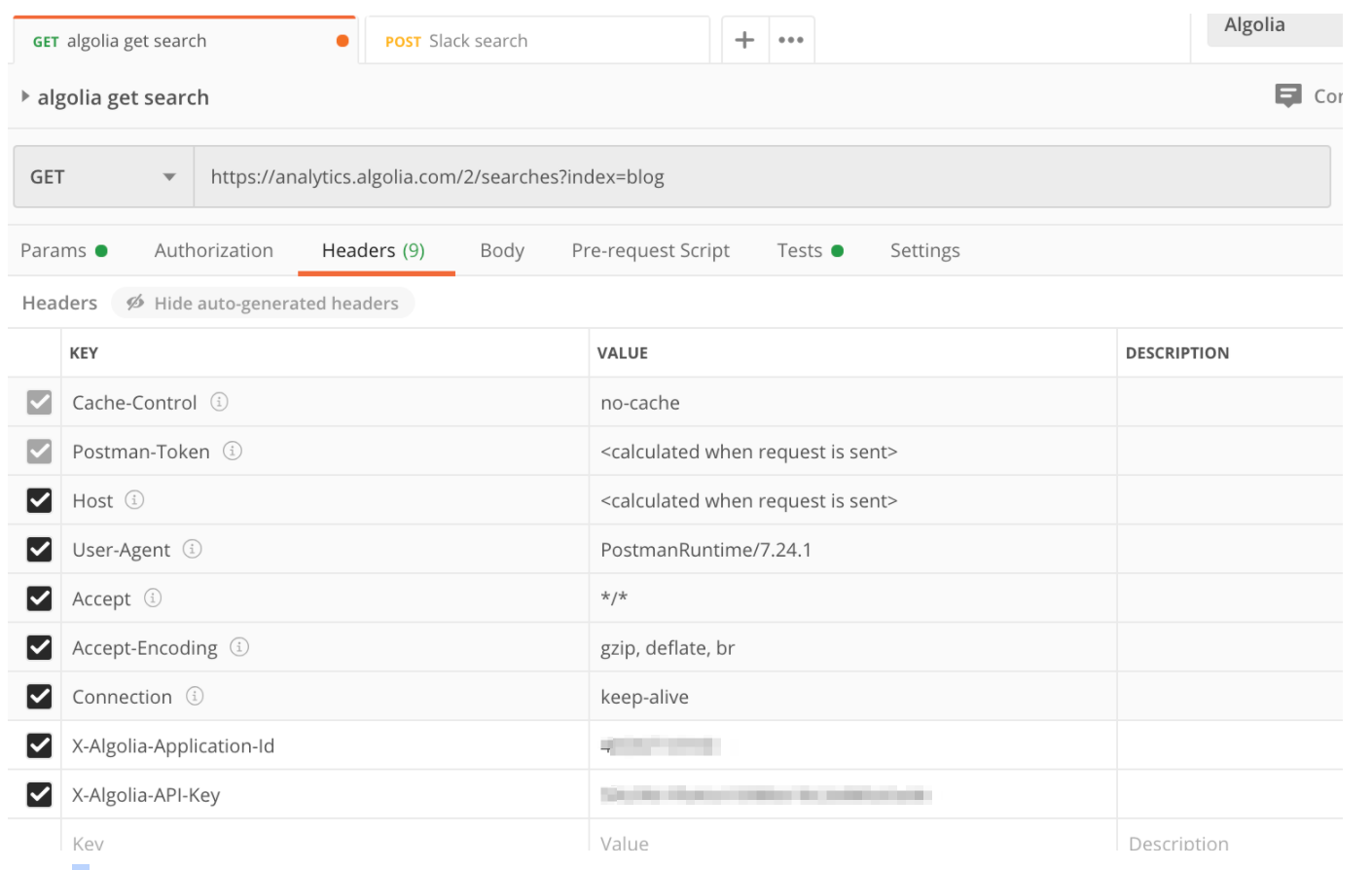Expand the algolia get search disclosure triangle
The height and width of the screenshot is (870, 1372).
coord(23,96)
